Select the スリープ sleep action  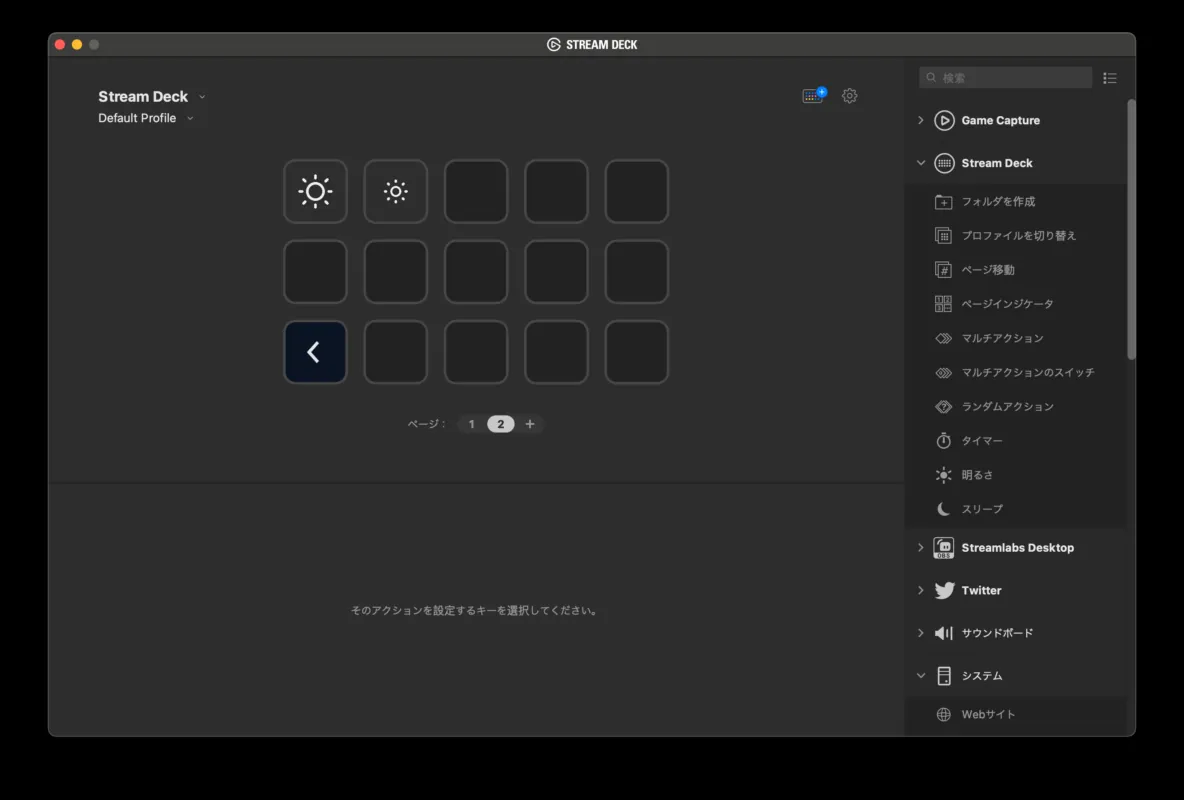pos(981,509)
